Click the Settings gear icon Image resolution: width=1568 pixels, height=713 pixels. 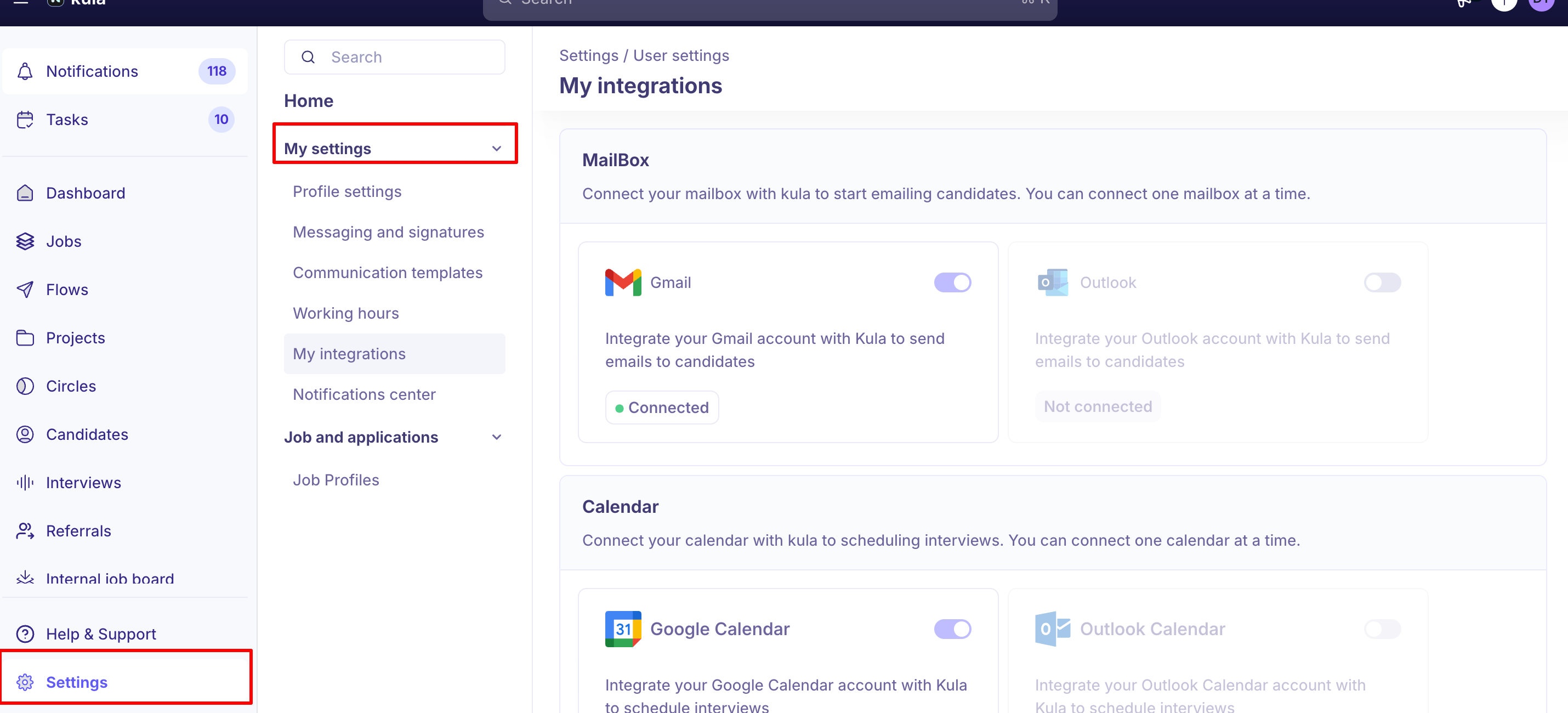pyautogui.click(x=25, y=682)
